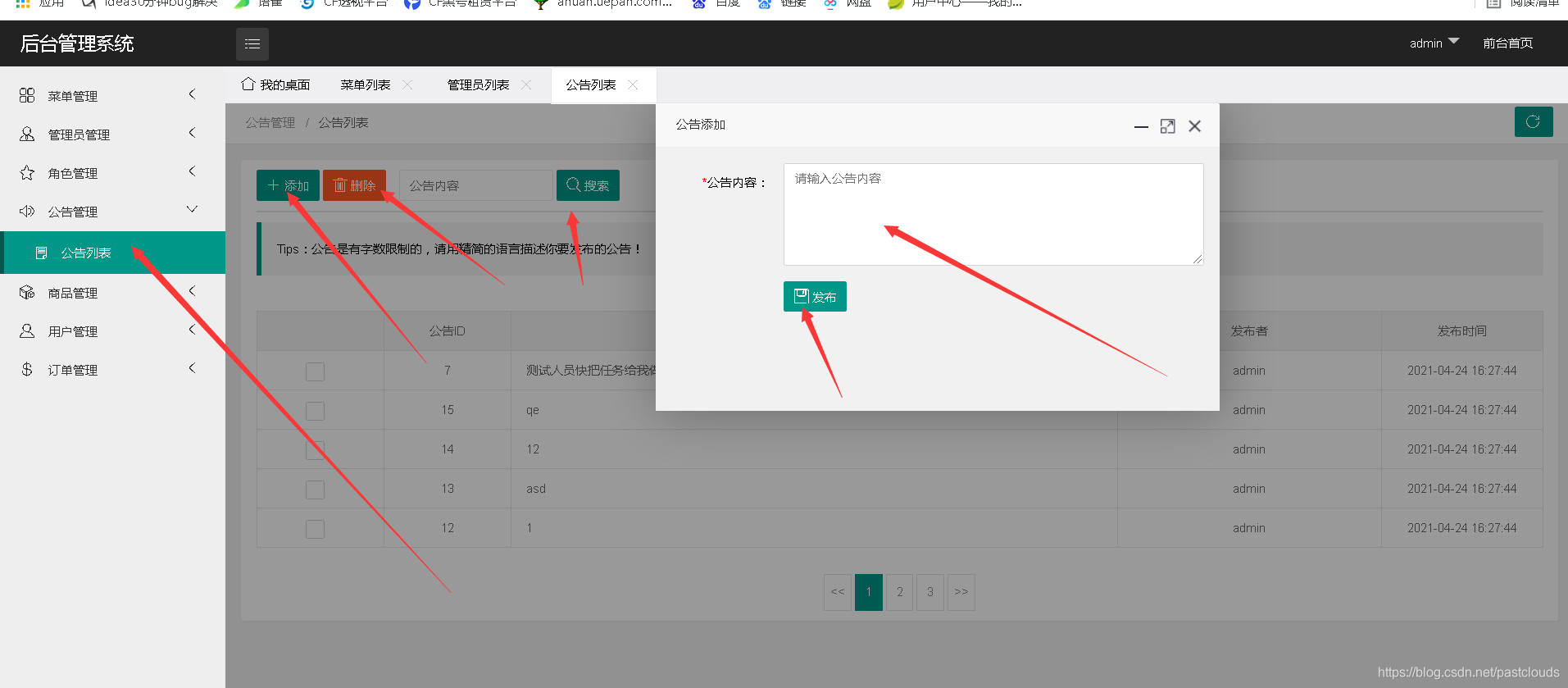This screenshot has height=688, width=1568.
Task: Go to next page with >> button
Action: coord(961,592)
